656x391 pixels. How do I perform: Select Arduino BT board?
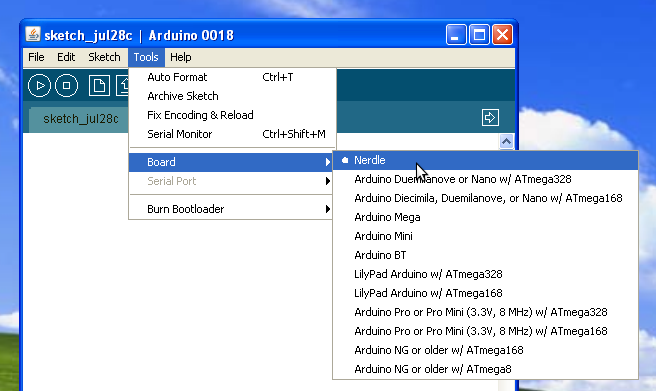(x=485, y=255)
